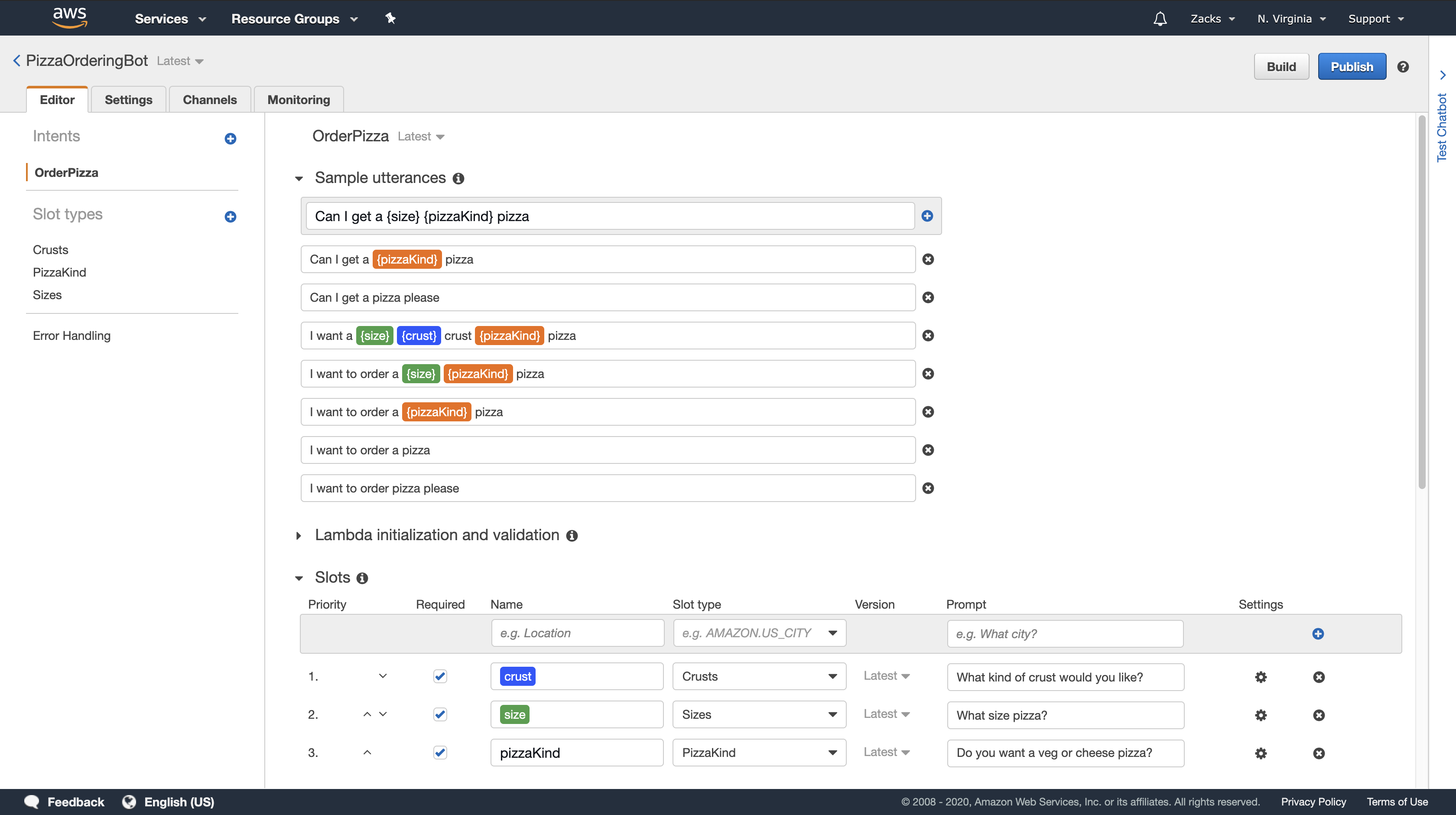1456x815 pixels.
Task: Open the Monitoring tab
Action: pos(299,100)
